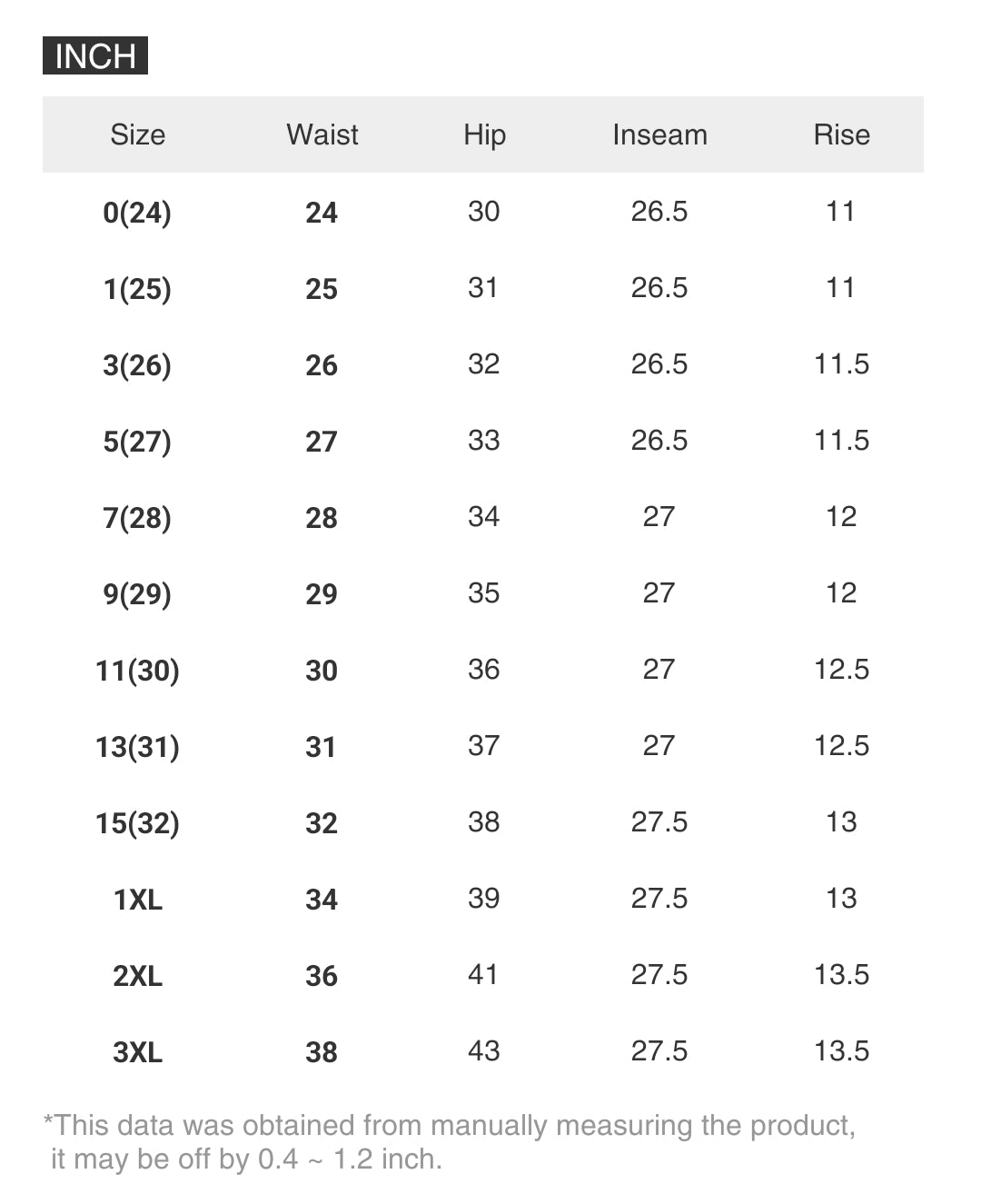The height and width of the screenshot is (1204, 981).
Task: Click the INCH unit label
Action: (x=95, y=56)
